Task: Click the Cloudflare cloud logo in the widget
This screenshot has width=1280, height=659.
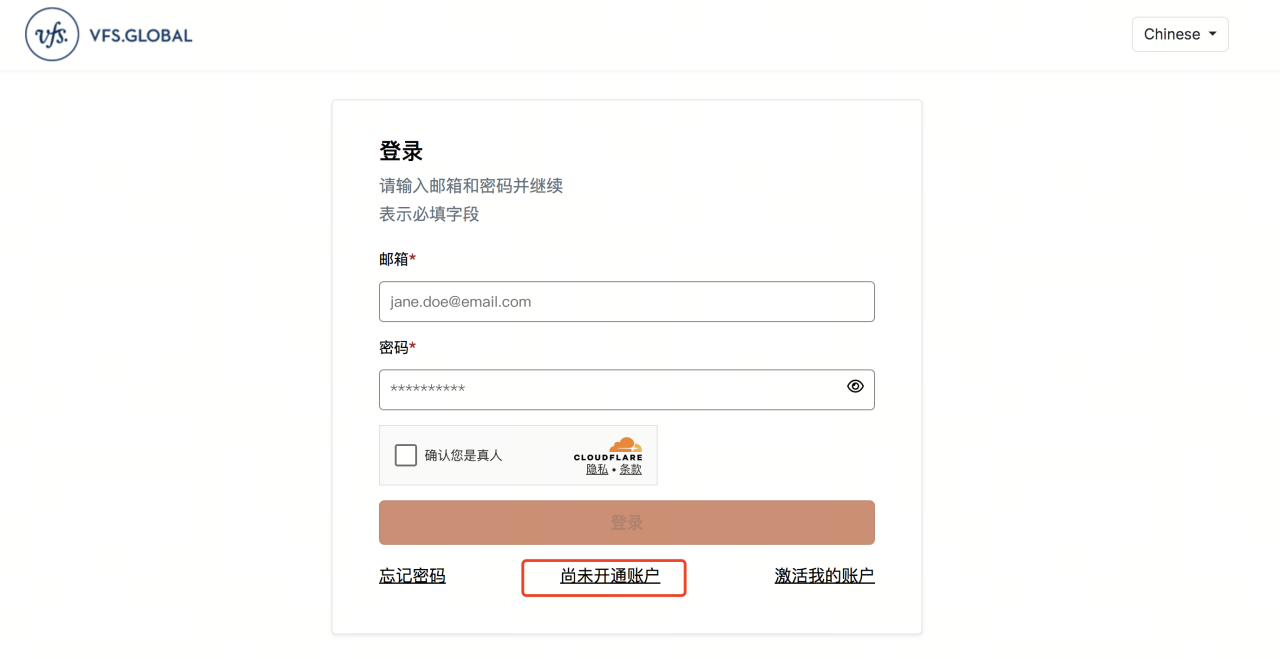Action: click(625, 445)
